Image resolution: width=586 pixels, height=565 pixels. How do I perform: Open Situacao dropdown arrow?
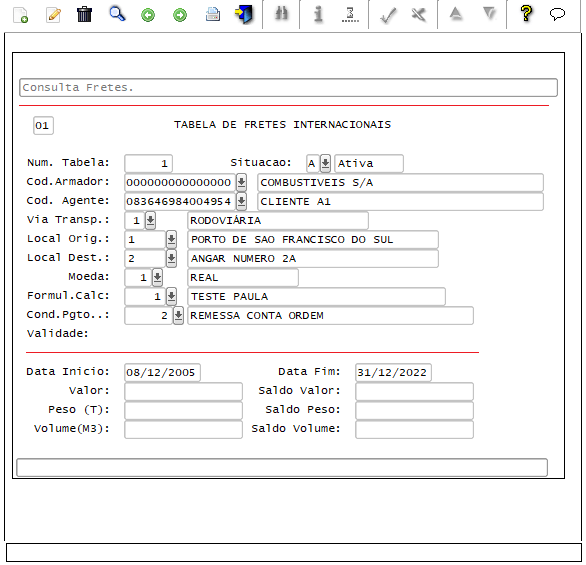[x=326, y=163]
